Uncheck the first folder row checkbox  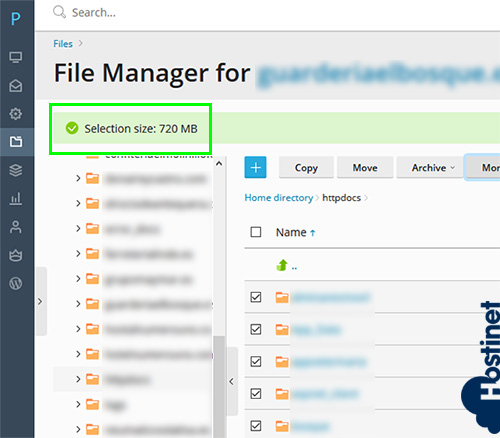[256, 297]
